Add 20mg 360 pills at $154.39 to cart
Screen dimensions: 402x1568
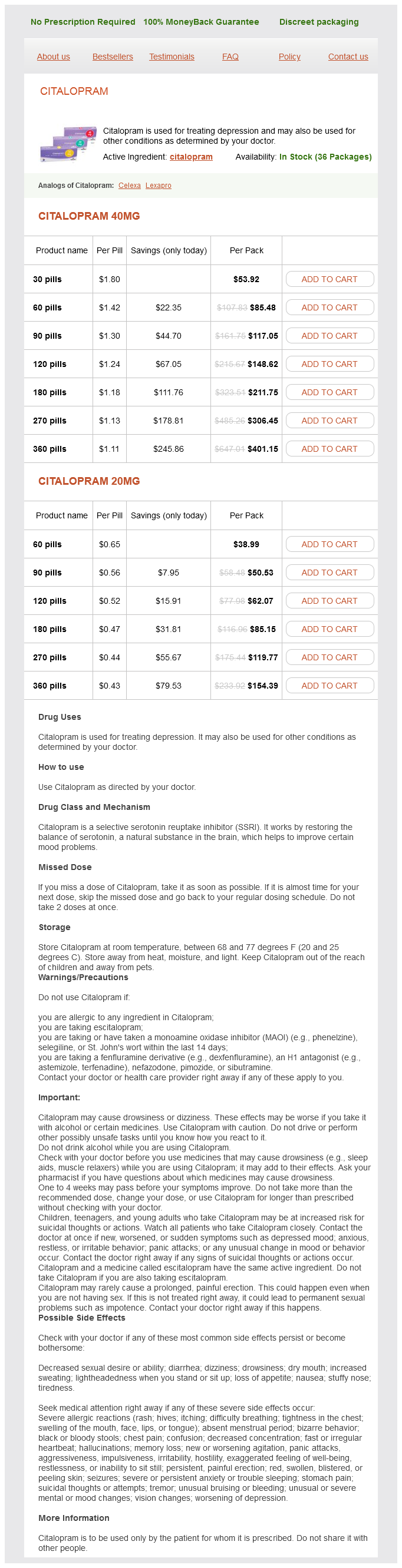tap(329, 686)
